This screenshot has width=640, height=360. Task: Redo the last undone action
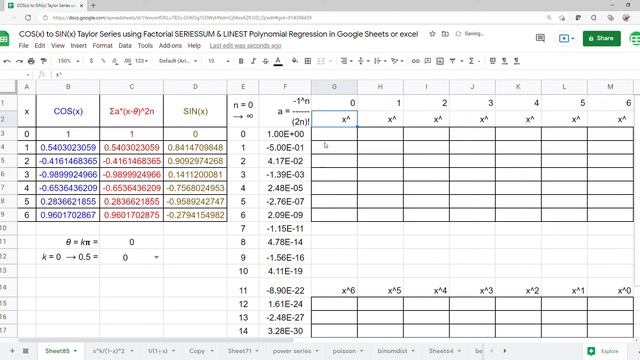click(19, 61)
